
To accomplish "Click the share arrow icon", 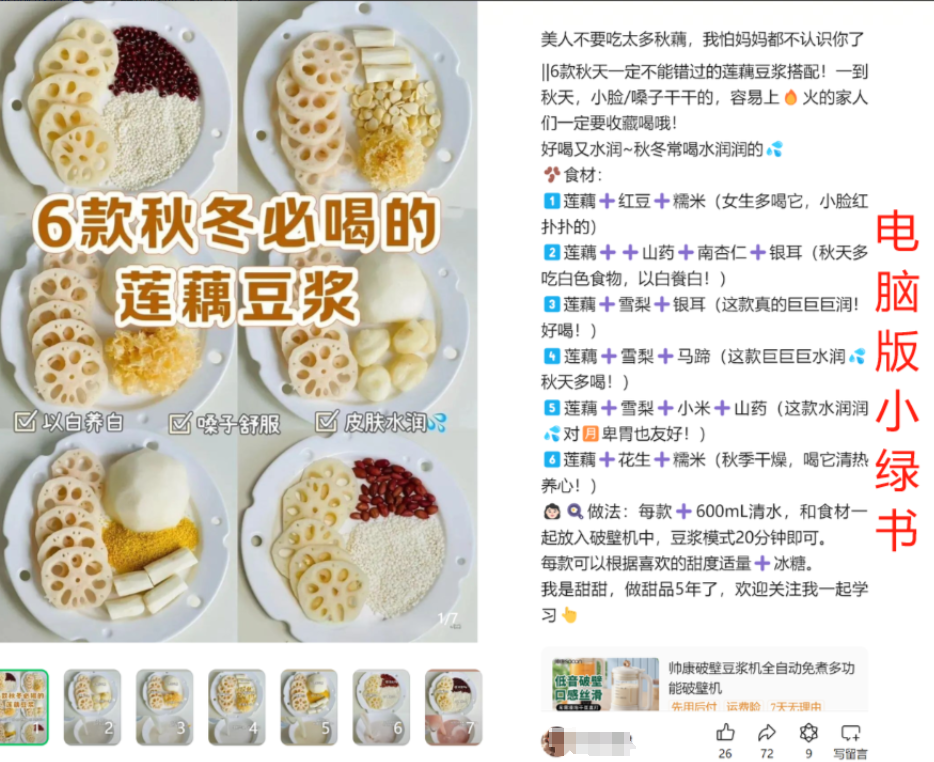I will pos(767,732).
